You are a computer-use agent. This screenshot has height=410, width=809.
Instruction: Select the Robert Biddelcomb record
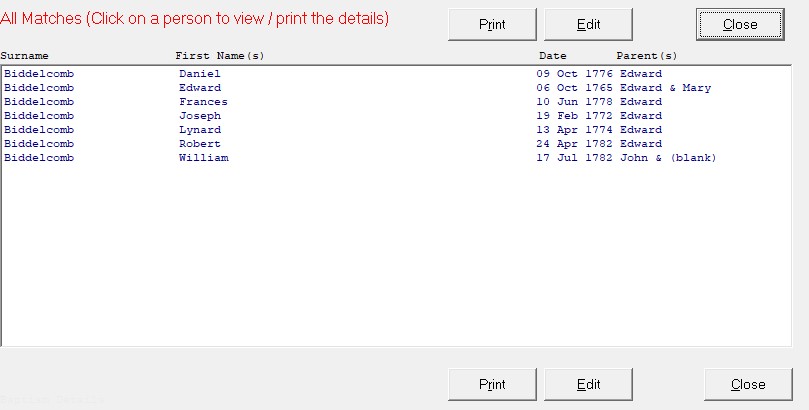(200, 144)
